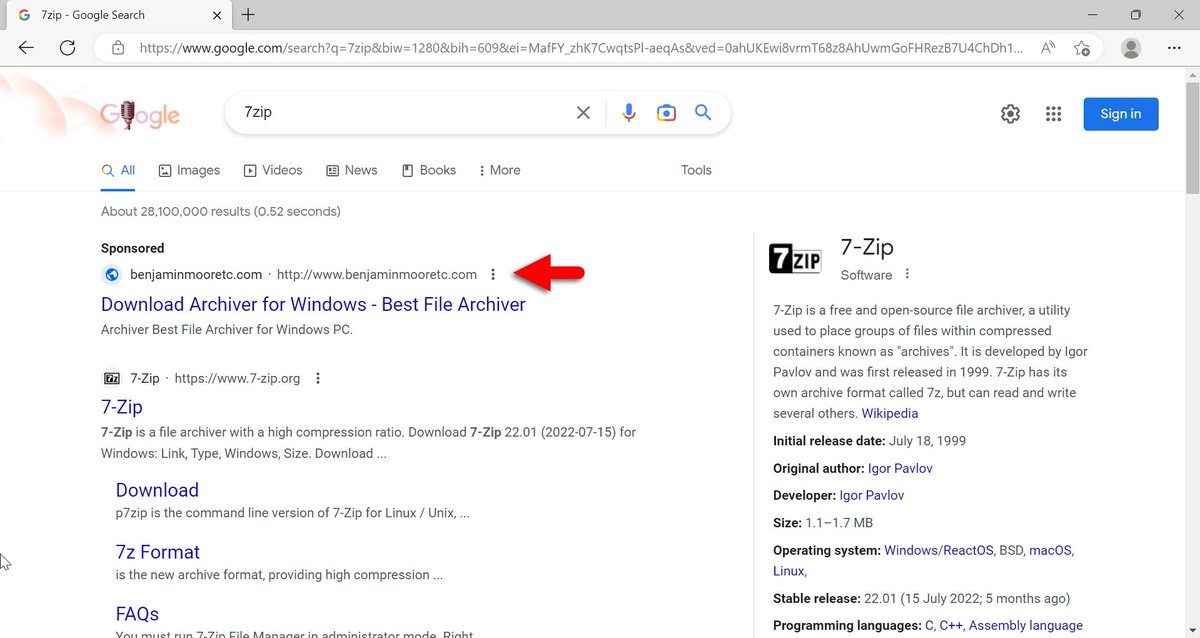The width and height of the screenshot is (1200, 638).
Task: Open the FAQs sitelink
Action: click(137, 614)
